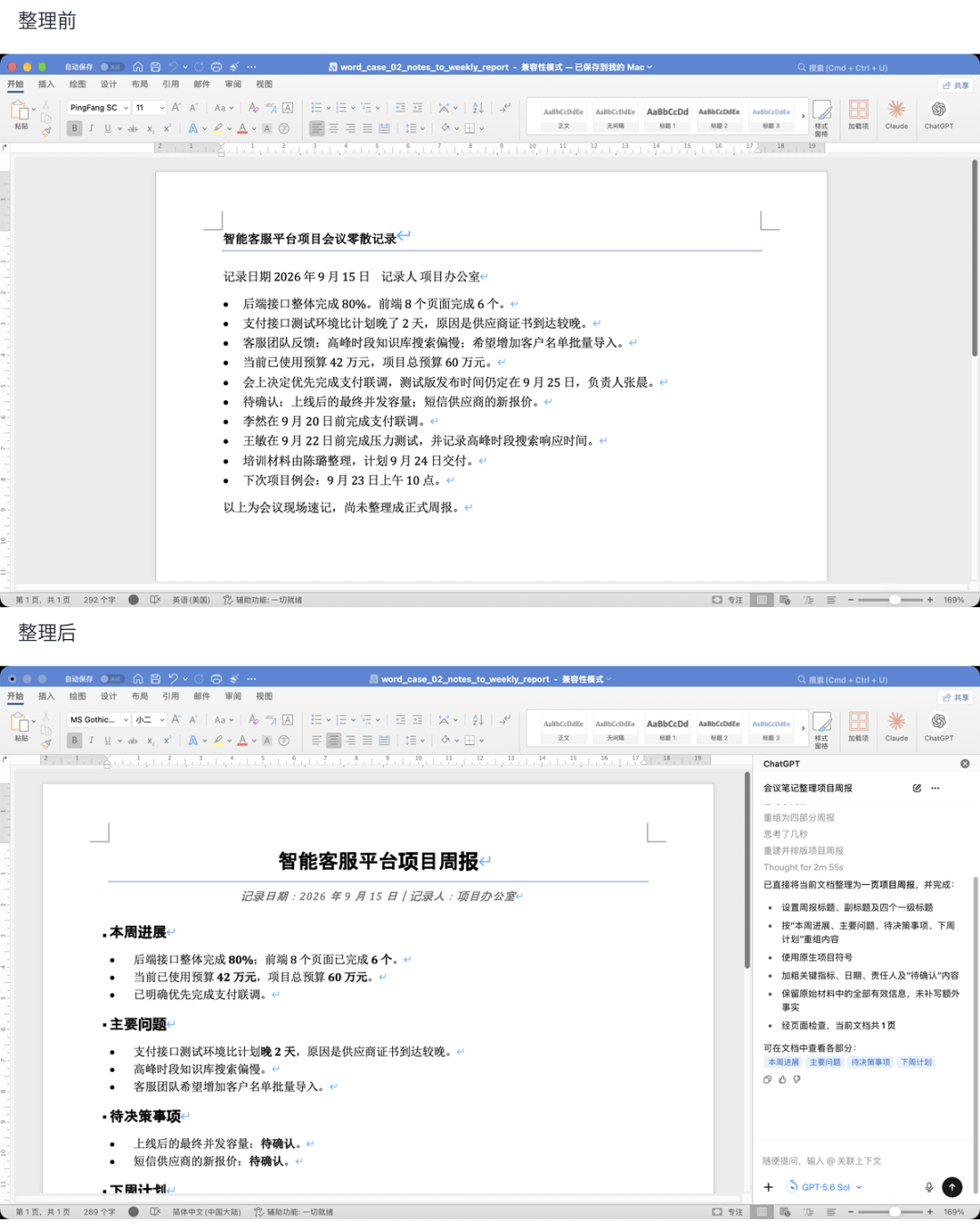The image size is (980, 1229).
Task: Click the 待决策事项 chip in the ChatGPT pane
Action: (x=870, y=1062)
